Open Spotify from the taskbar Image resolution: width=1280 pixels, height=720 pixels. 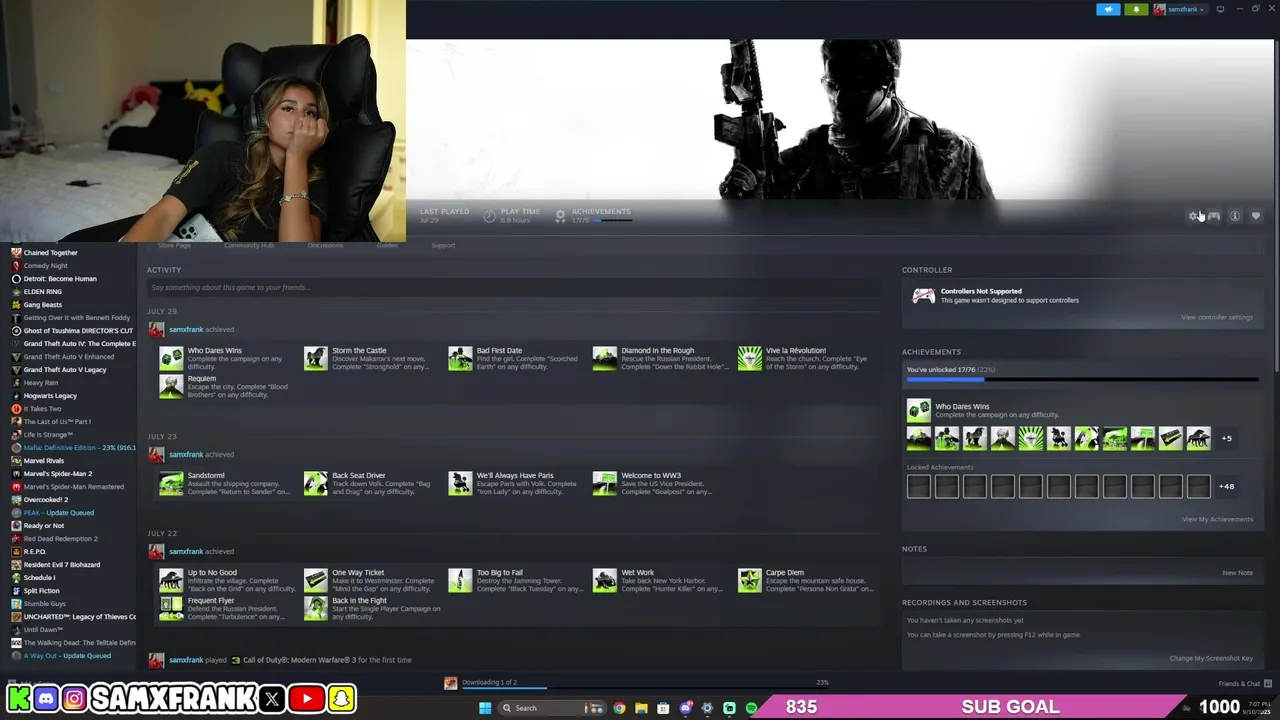pyautogui.click(x=751, y=708)
